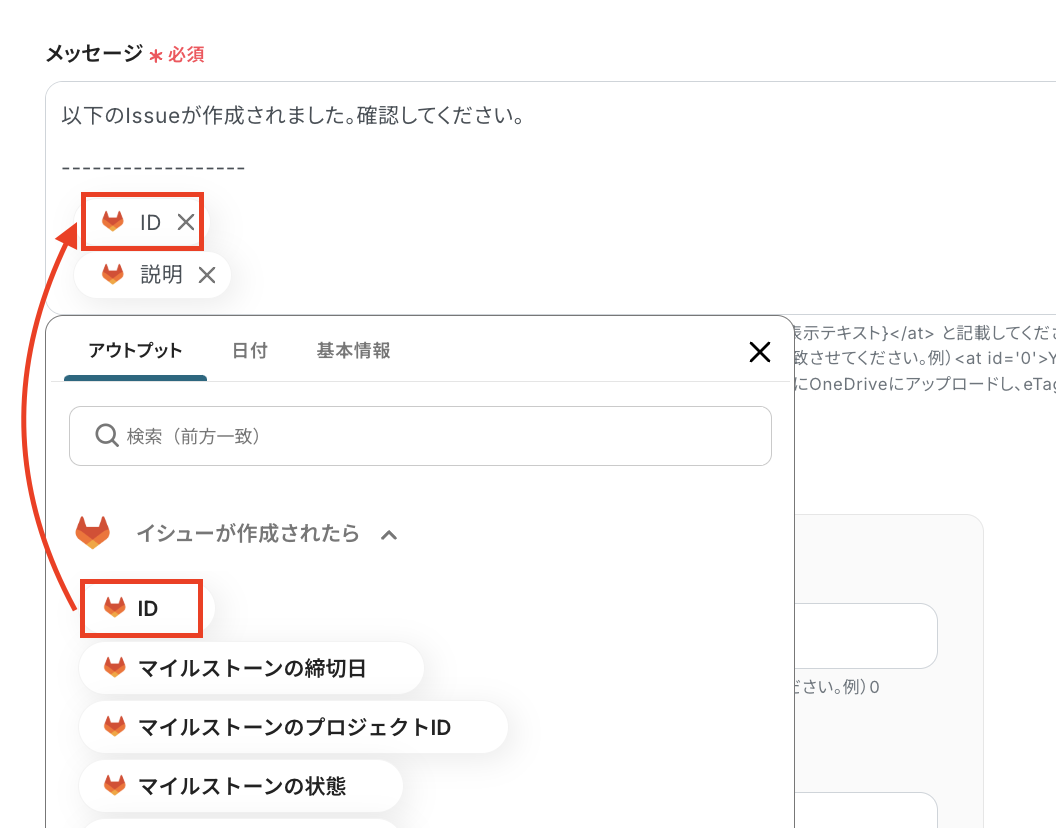Remove the 説明 tag from the message
Viewport: 1056px width, 828px height.
[x=207, y=275]
